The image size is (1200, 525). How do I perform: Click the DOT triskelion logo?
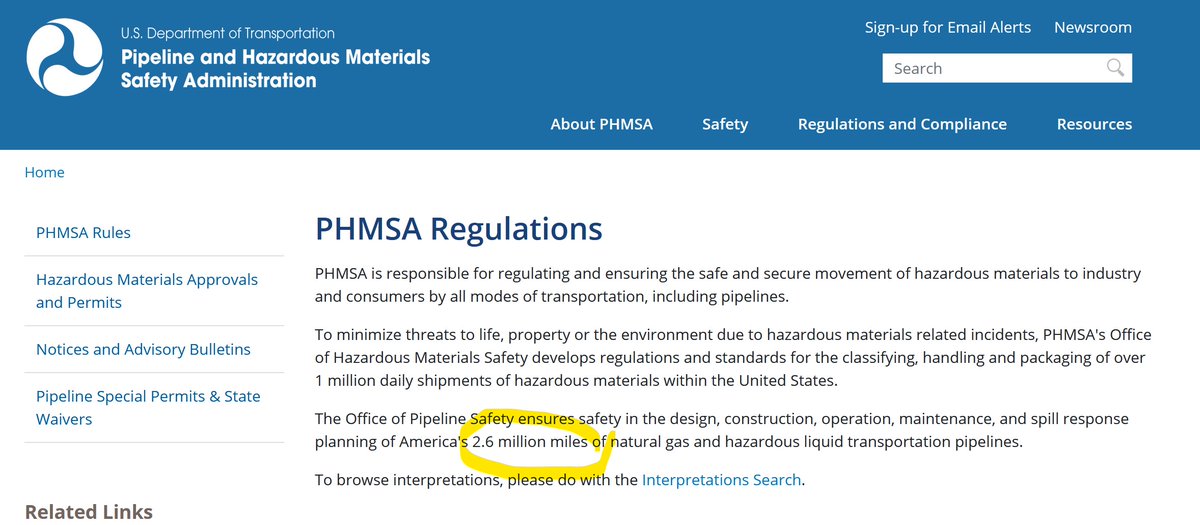click(x=64, y=57)
